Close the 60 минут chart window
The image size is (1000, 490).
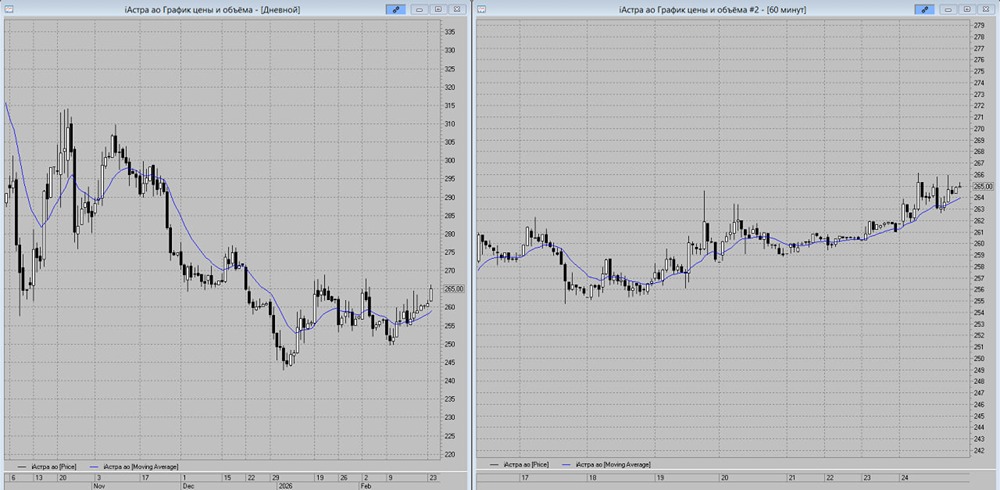pyautogui.click(x=985, y=9)
